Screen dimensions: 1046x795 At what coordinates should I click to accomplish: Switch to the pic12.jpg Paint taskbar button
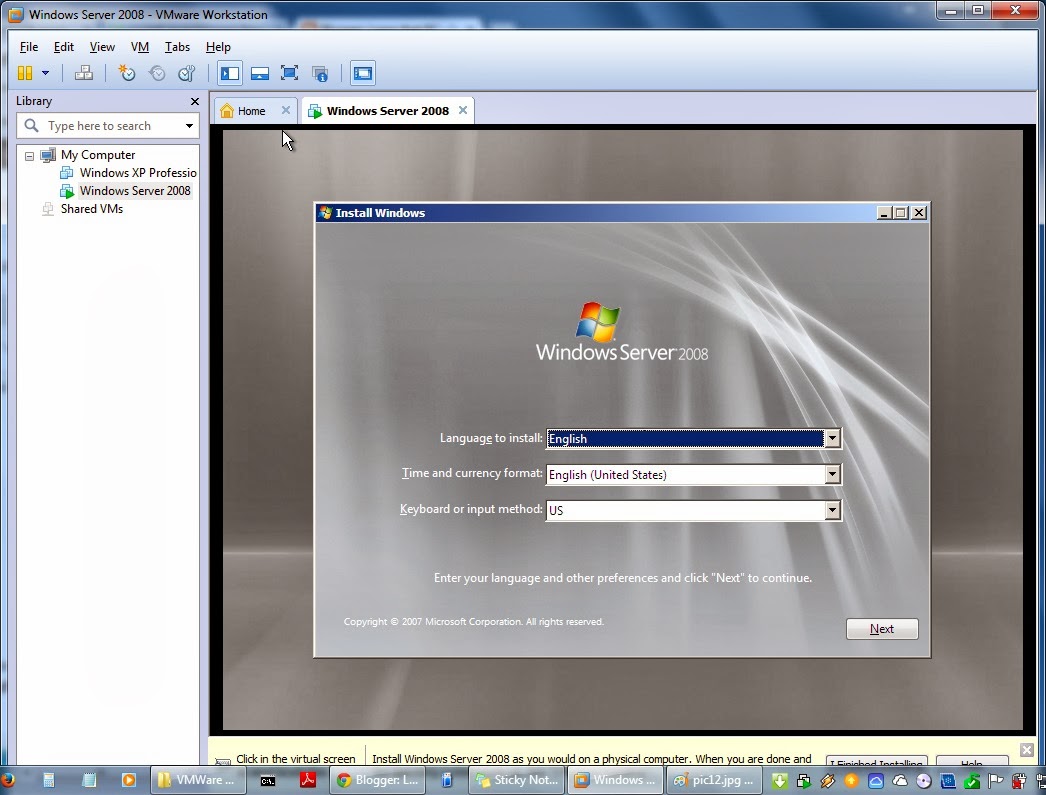pyautogui.click(x=714, y=780)
